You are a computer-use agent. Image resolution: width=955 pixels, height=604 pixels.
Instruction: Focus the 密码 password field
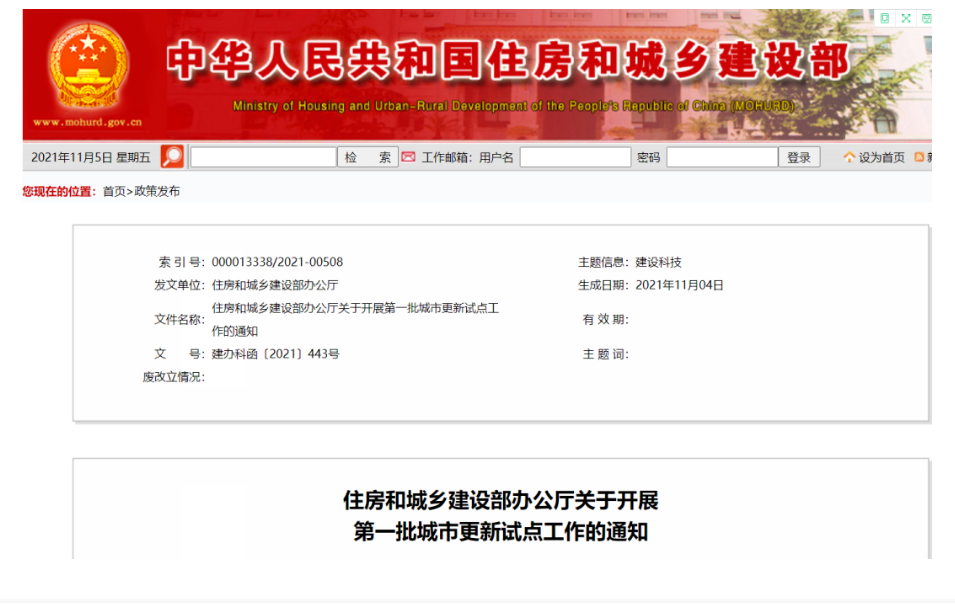click(x=722, y=157)
